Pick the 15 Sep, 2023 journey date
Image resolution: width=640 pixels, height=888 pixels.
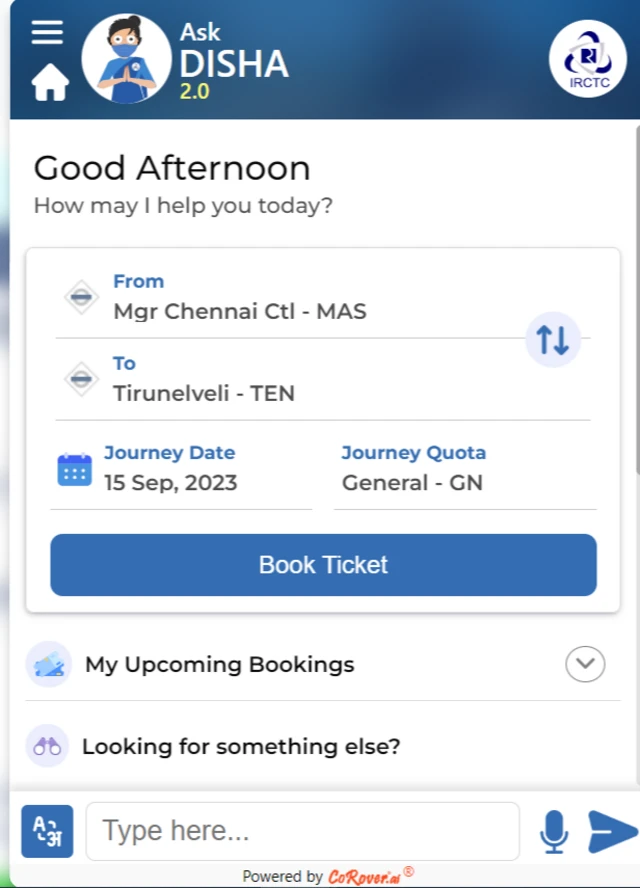coord(171,483)
